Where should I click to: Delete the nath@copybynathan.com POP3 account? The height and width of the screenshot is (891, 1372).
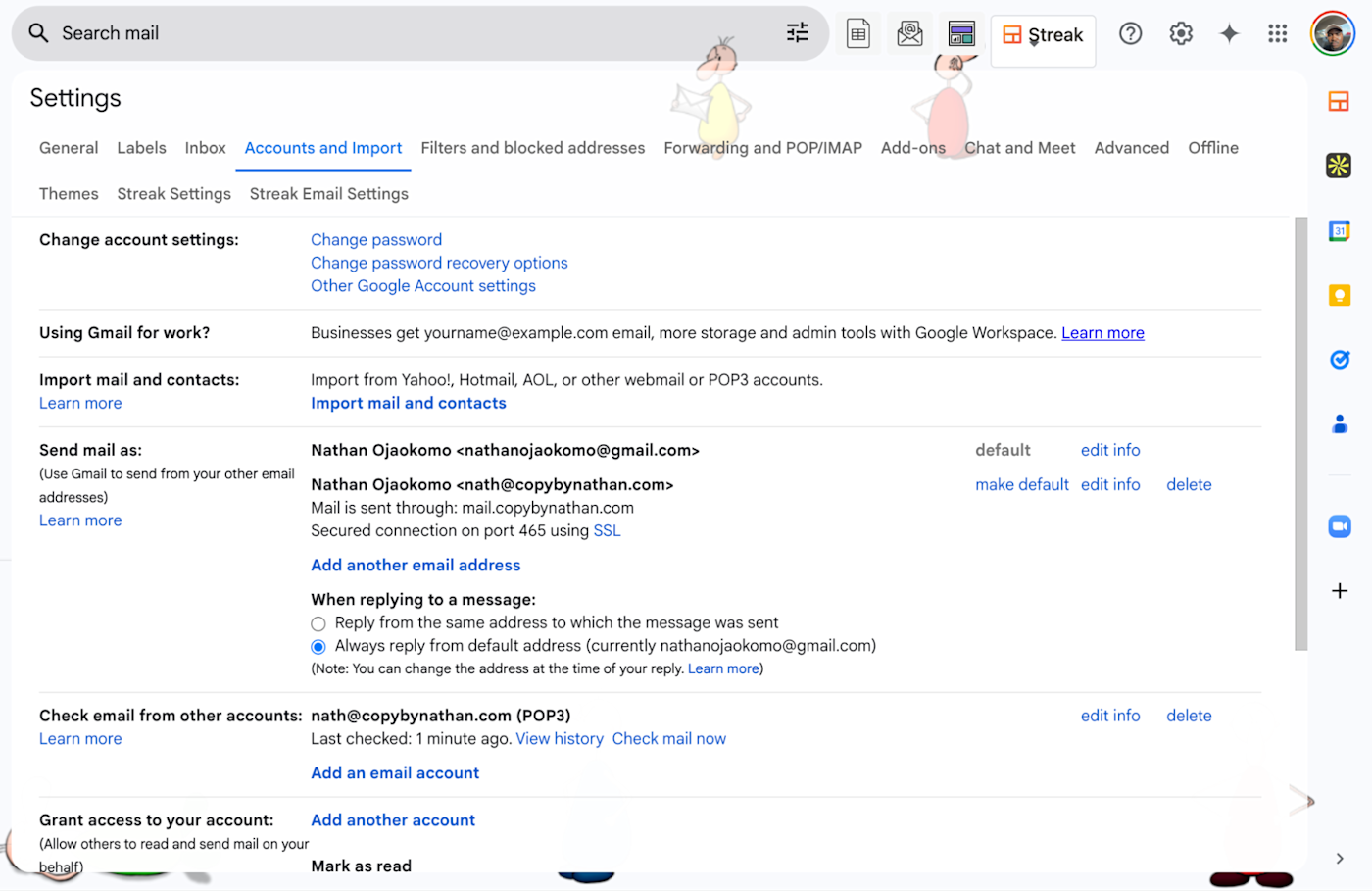click(1189, 716)
